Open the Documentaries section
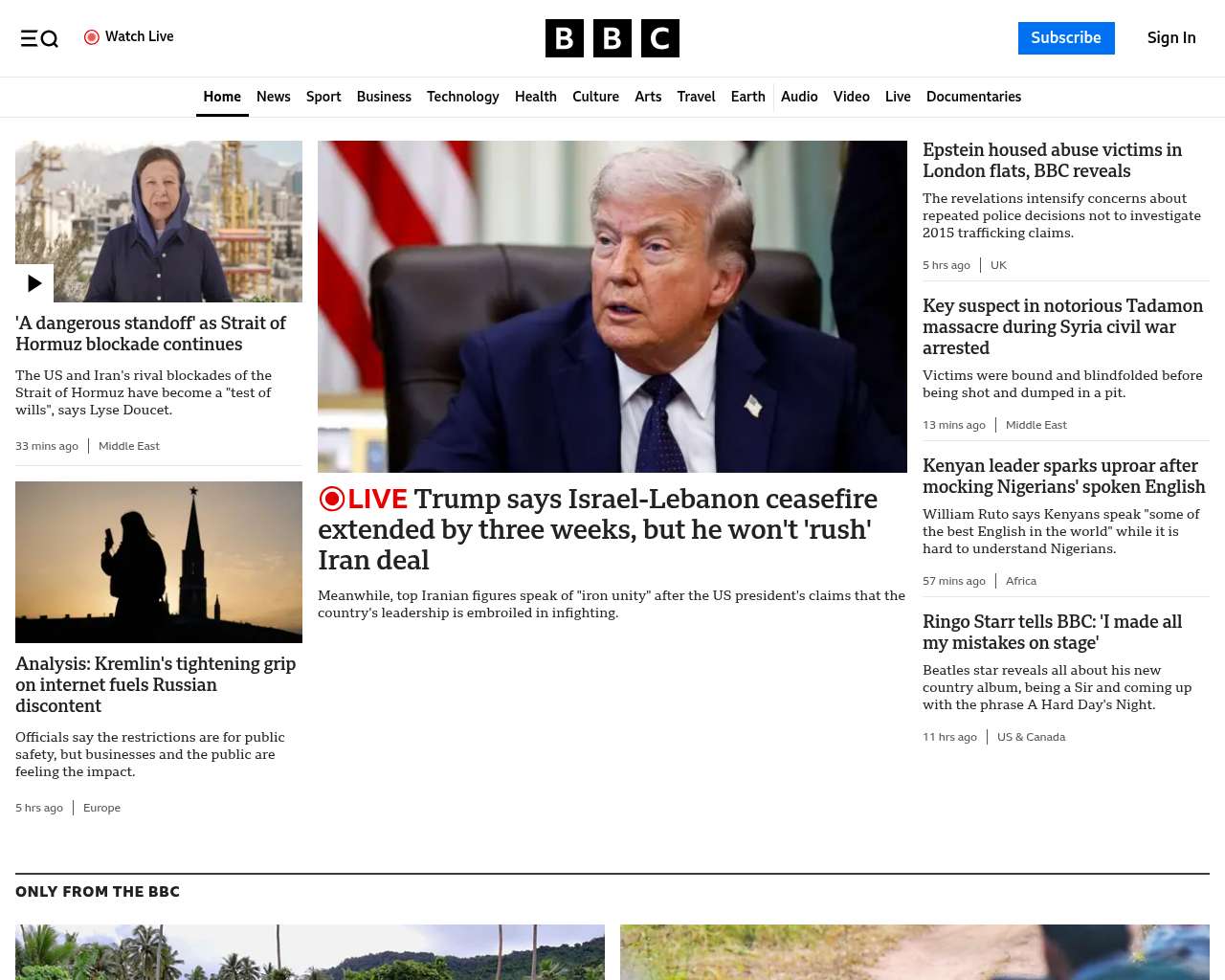The width and height of the screenshot is (1225, 980). (x=973, y=97)
